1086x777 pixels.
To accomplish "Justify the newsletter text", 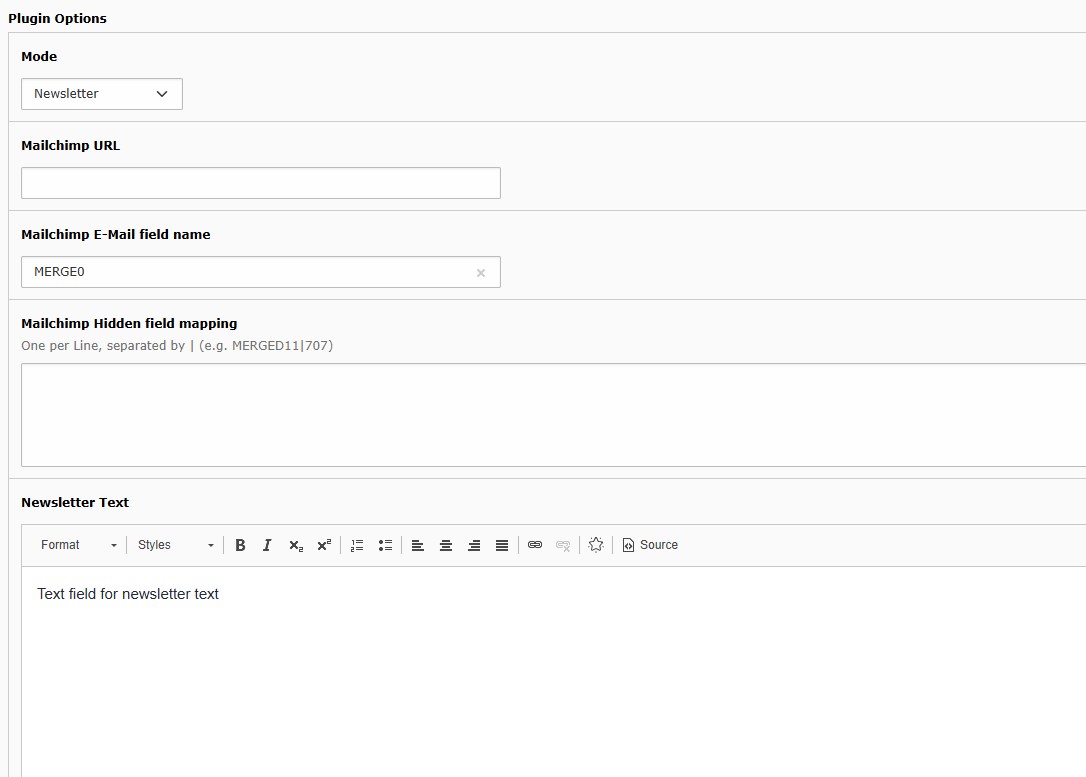I will [502, 545].
